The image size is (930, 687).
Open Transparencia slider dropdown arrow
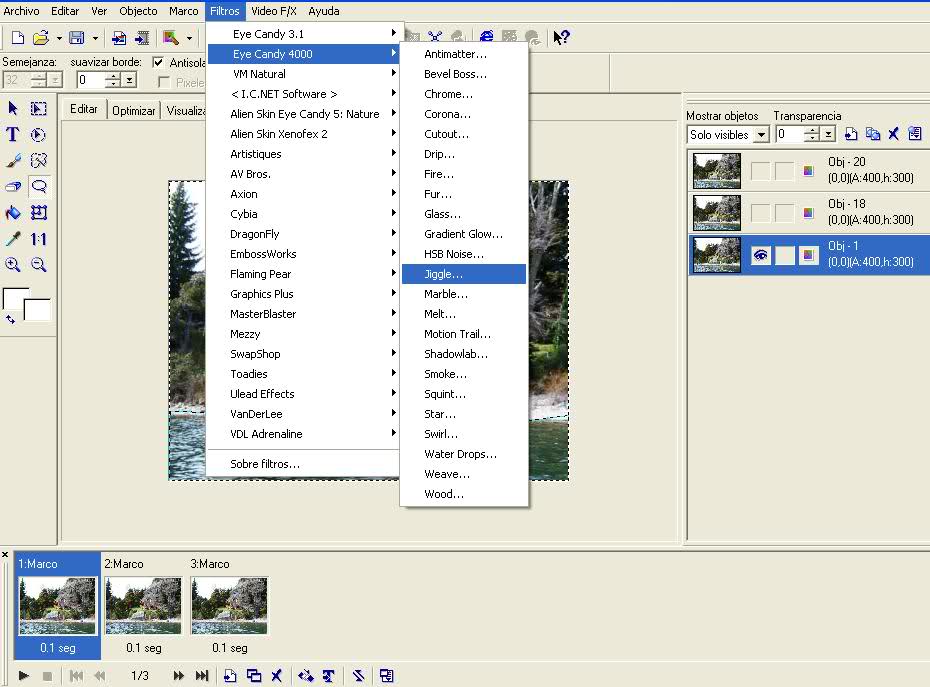click(828, 135)
